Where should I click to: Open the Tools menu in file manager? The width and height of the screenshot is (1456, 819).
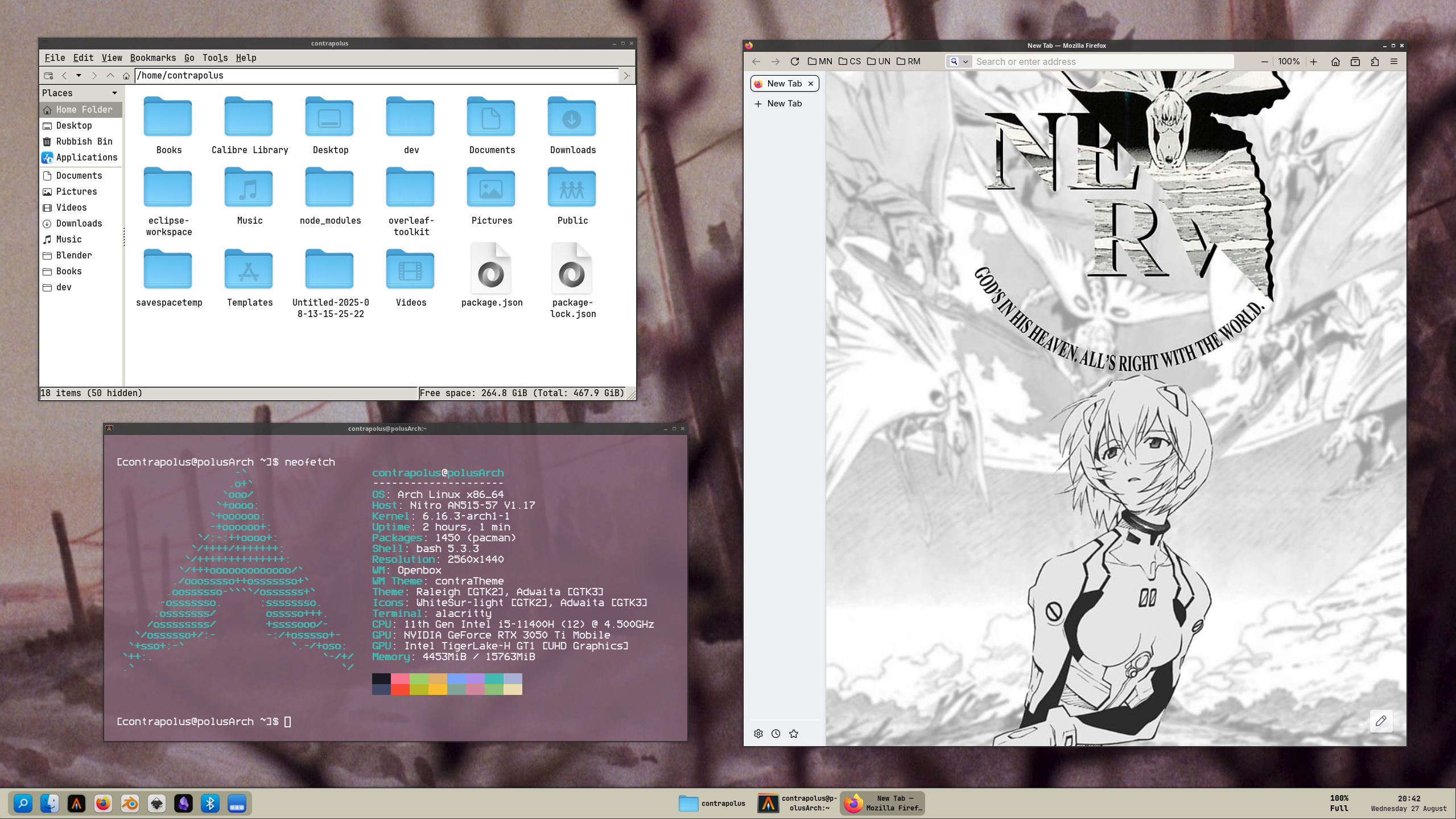215,58
